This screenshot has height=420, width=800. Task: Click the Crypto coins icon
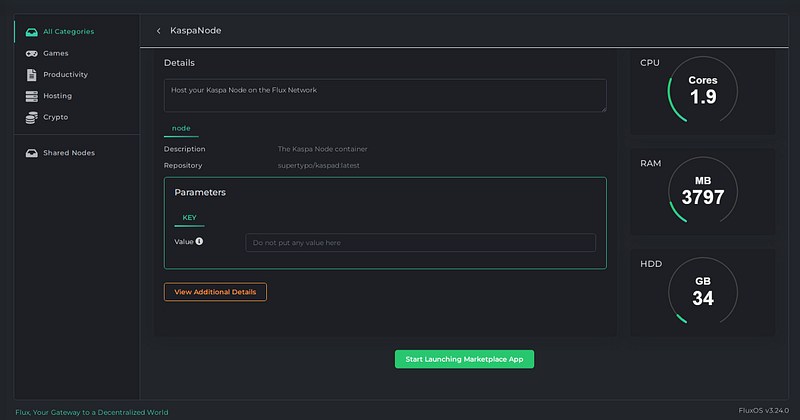coord(32,117)
